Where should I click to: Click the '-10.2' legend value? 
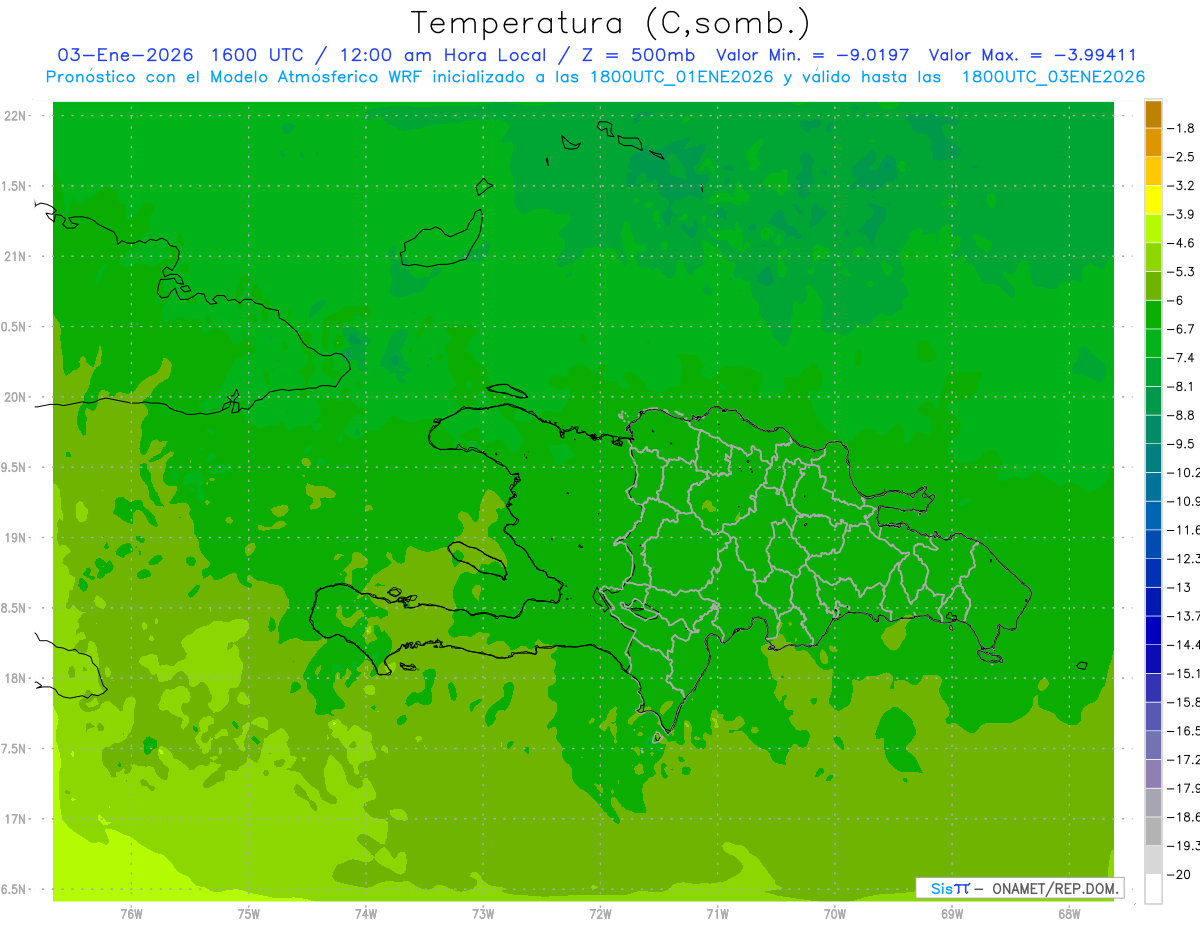(1185, 473)
